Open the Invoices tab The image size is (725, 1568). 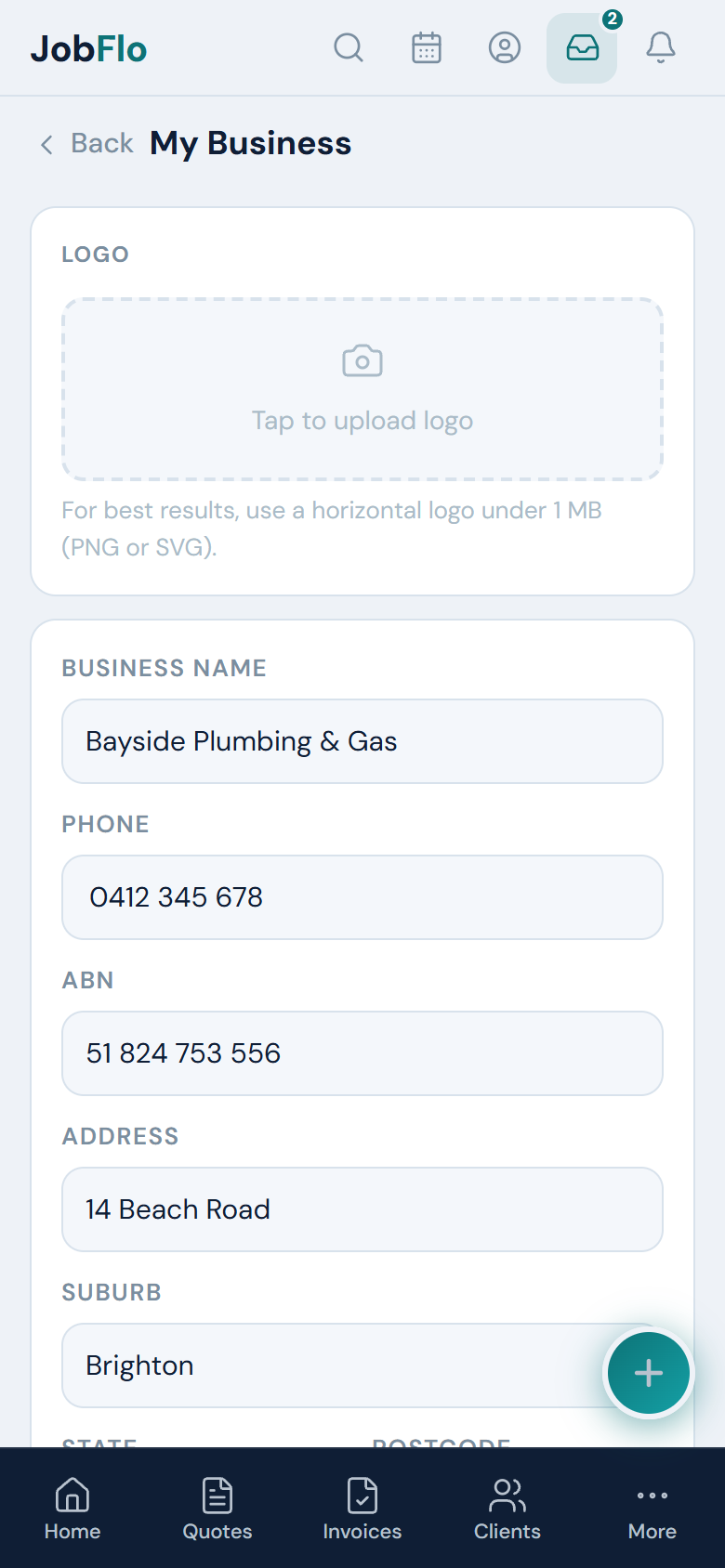pos(362,1509)
